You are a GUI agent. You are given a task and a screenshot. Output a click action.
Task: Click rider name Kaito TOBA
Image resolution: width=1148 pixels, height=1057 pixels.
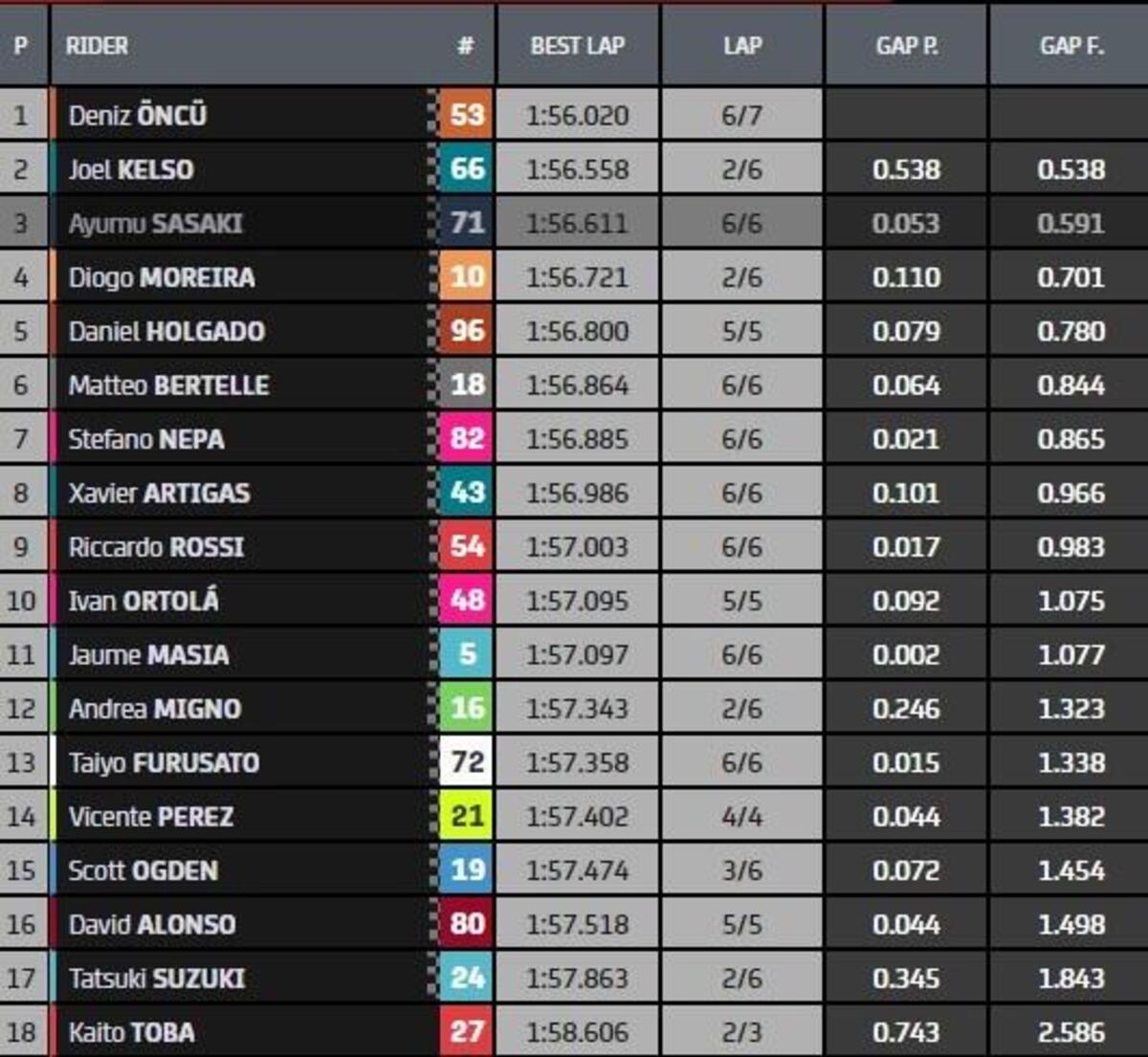click(131, 1033)
